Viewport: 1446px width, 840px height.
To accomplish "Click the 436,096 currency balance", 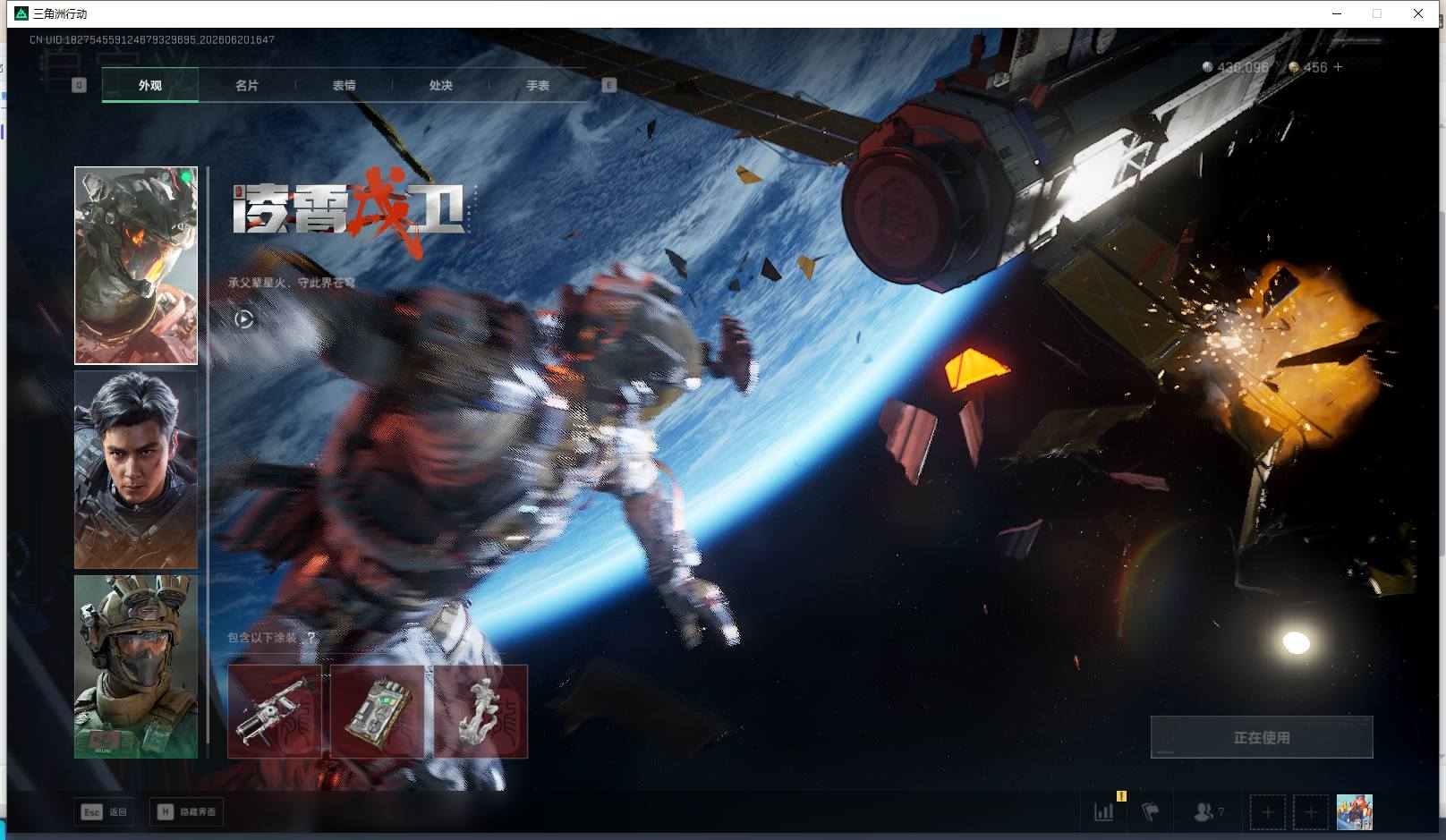I will click(1243, 68).
